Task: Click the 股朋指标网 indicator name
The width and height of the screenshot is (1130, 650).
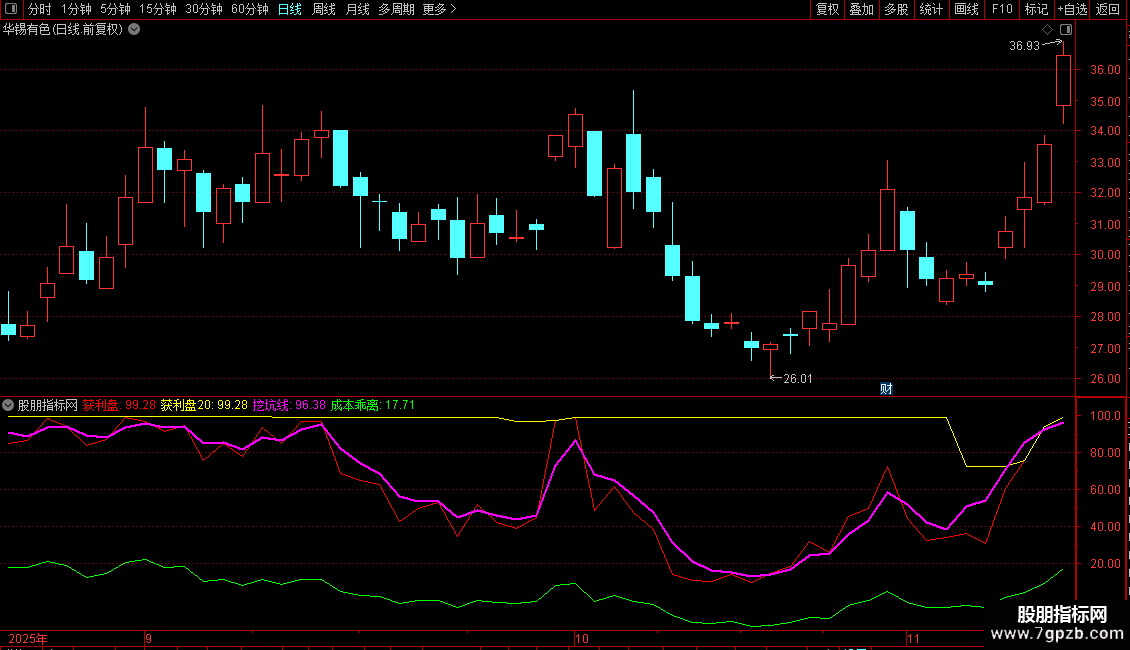Action: pyautogui.click(x=48, y=405)
